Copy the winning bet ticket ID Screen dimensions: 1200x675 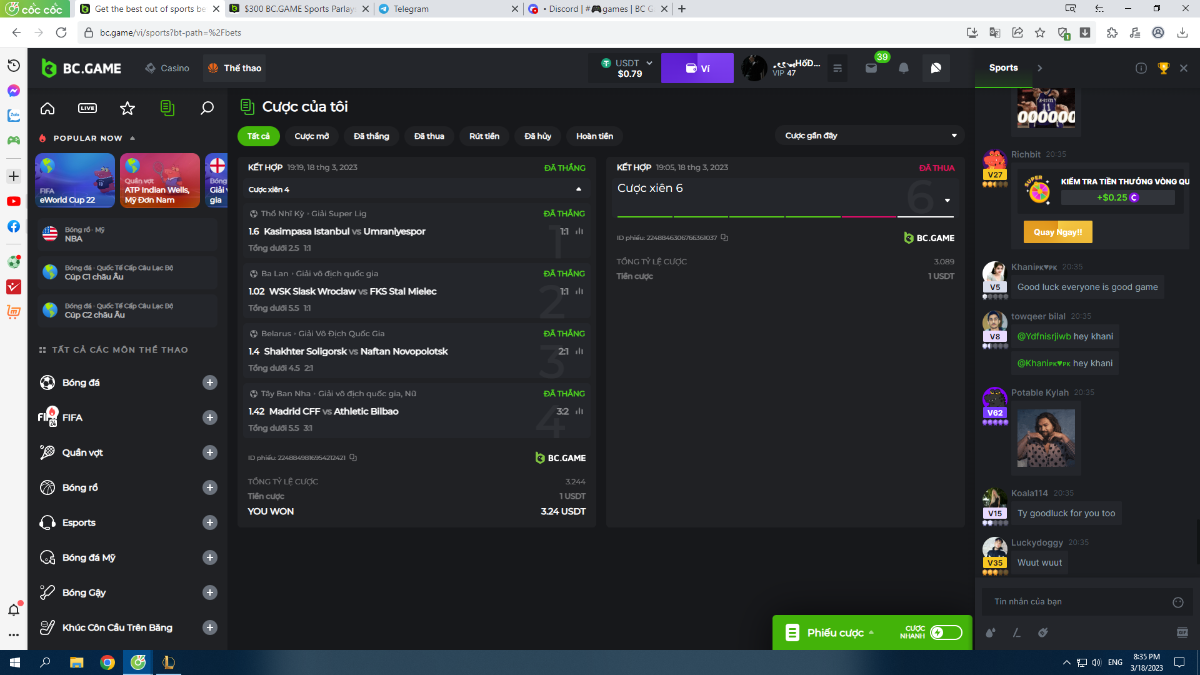point(353,458)
